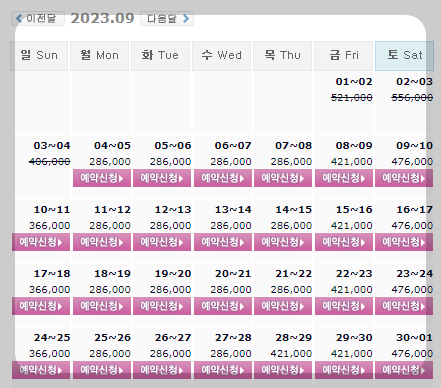This screenshot has height=388, width=441.
Task: Request reservation for 29~30
Action: 344,370
